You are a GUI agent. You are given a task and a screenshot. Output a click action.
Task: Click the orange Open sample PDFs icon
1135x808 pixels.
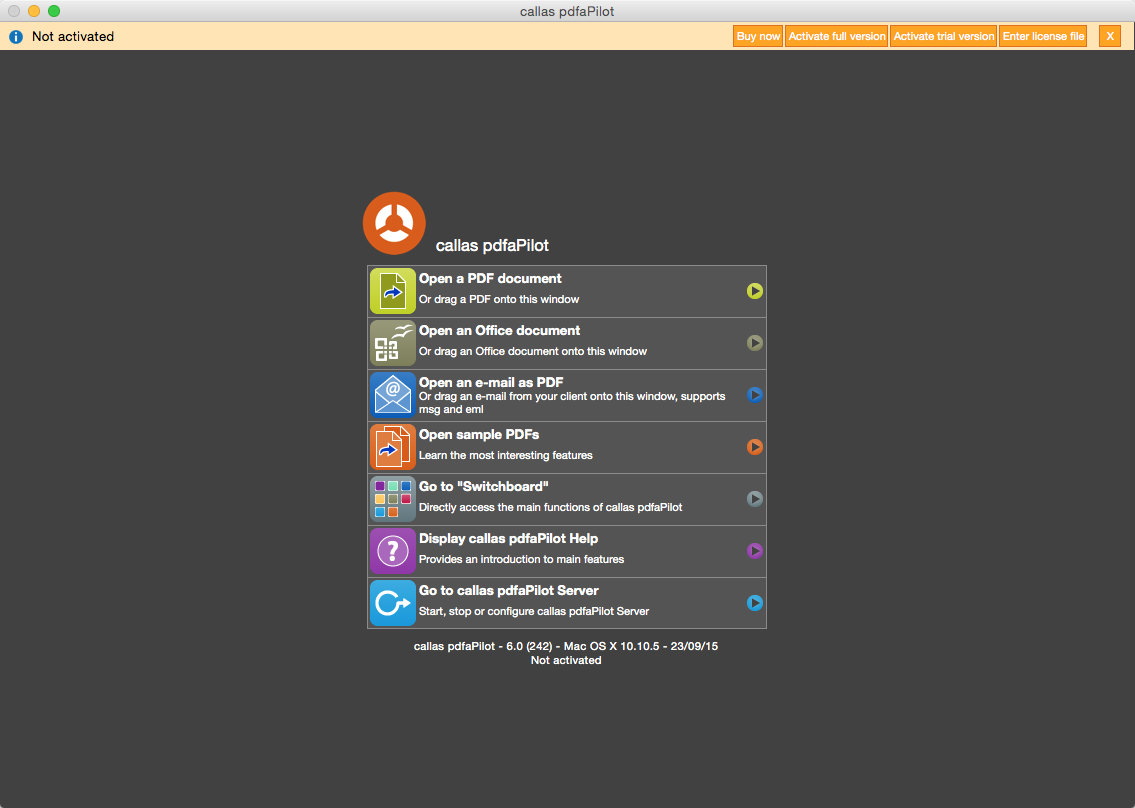tap(393, 447)
